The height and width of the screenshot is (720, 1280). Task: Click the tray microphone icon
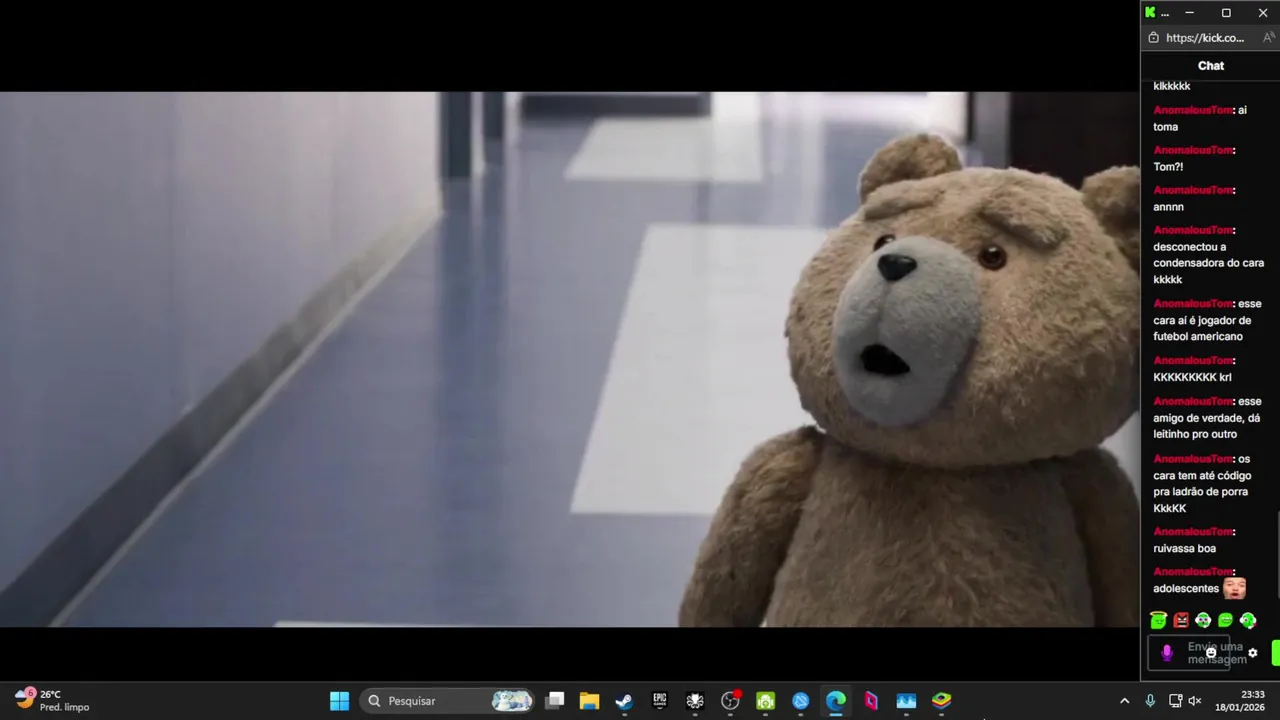point(1150,701)
